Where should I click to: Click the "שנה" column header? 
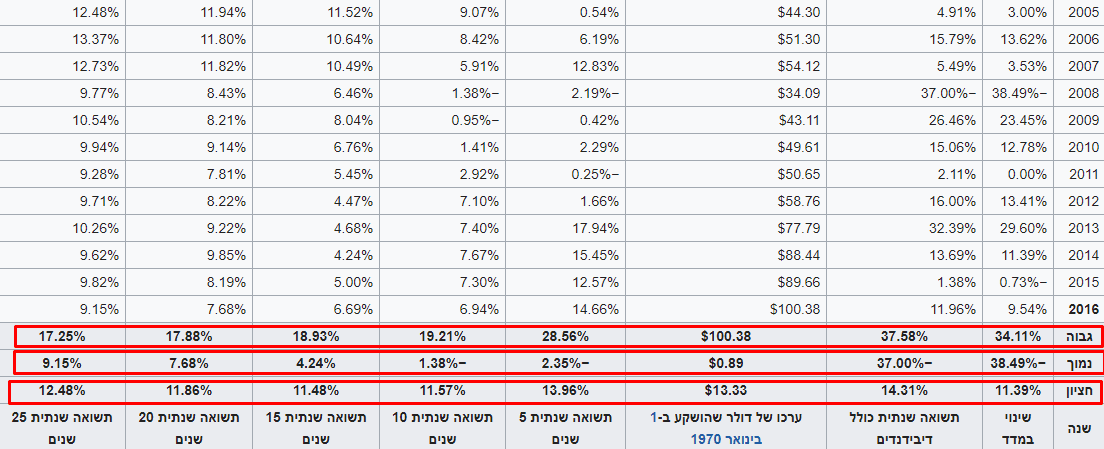[x=1078, y=428]
